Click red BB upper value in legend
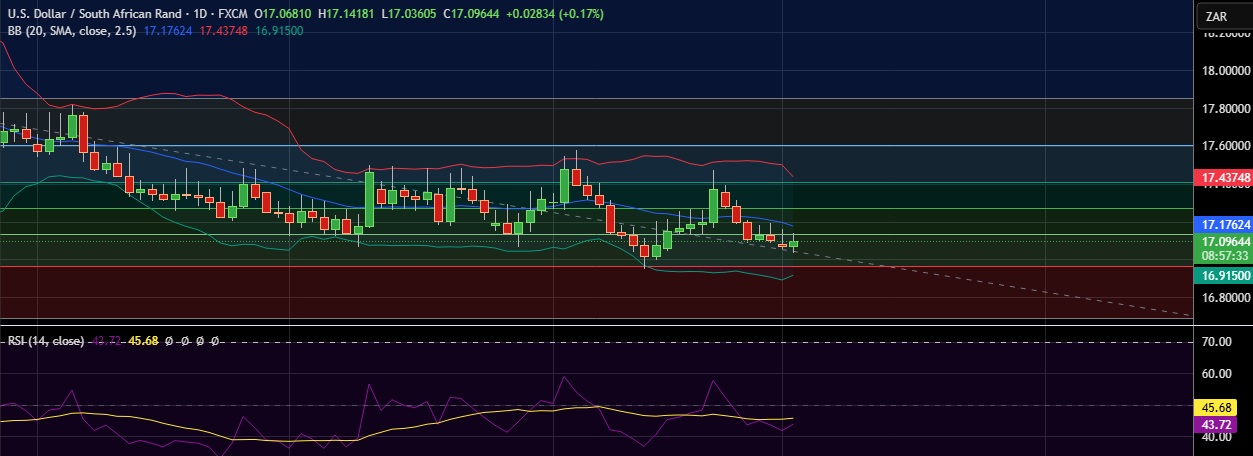This screenshot has width=1253, height=456. pos(225,31)
